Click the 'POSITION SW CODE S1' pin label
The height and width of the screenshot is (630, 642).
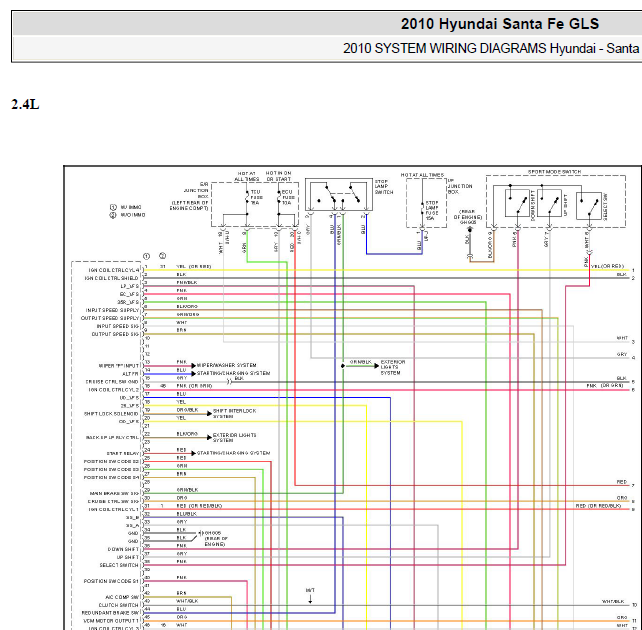tap(111, 581)
